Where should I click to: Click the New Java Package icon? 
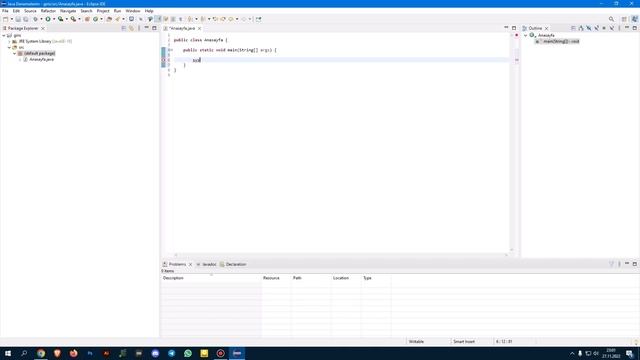coord(87,19)
